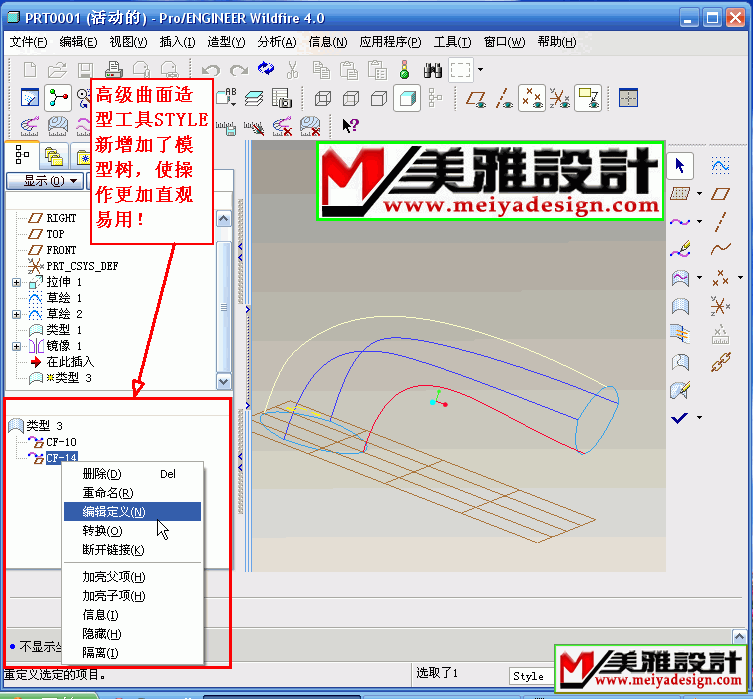Click the chain link icon in right toolbar
Image resolution: width=753 pixels, height=699 pixels.
(x=720, y=362)
